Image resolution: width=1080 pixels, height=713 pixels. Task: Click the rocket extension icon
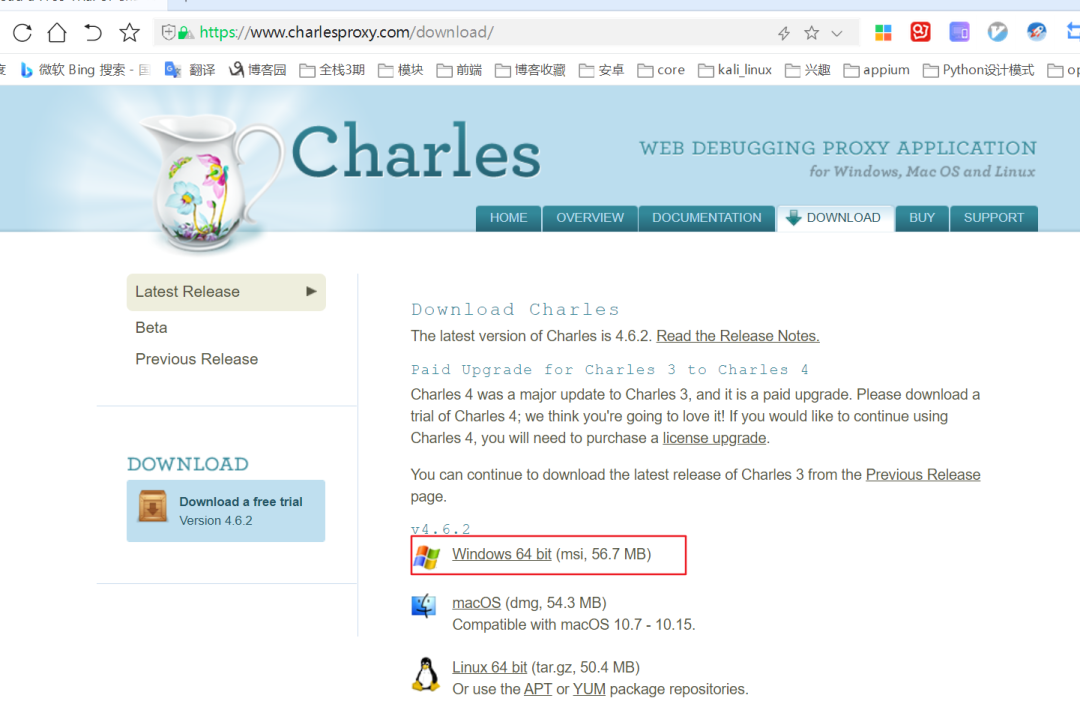click(x=1036, y=32)
